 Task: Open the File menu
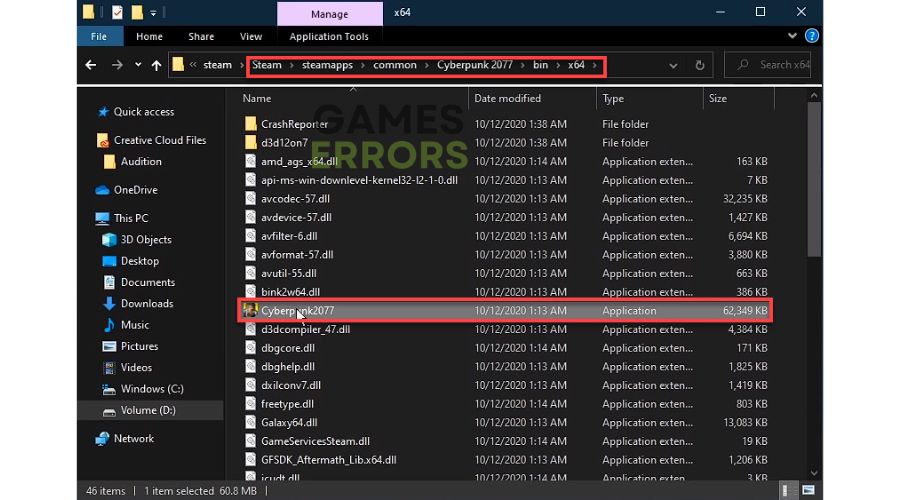pyautogui.click(x=99, y=36)
